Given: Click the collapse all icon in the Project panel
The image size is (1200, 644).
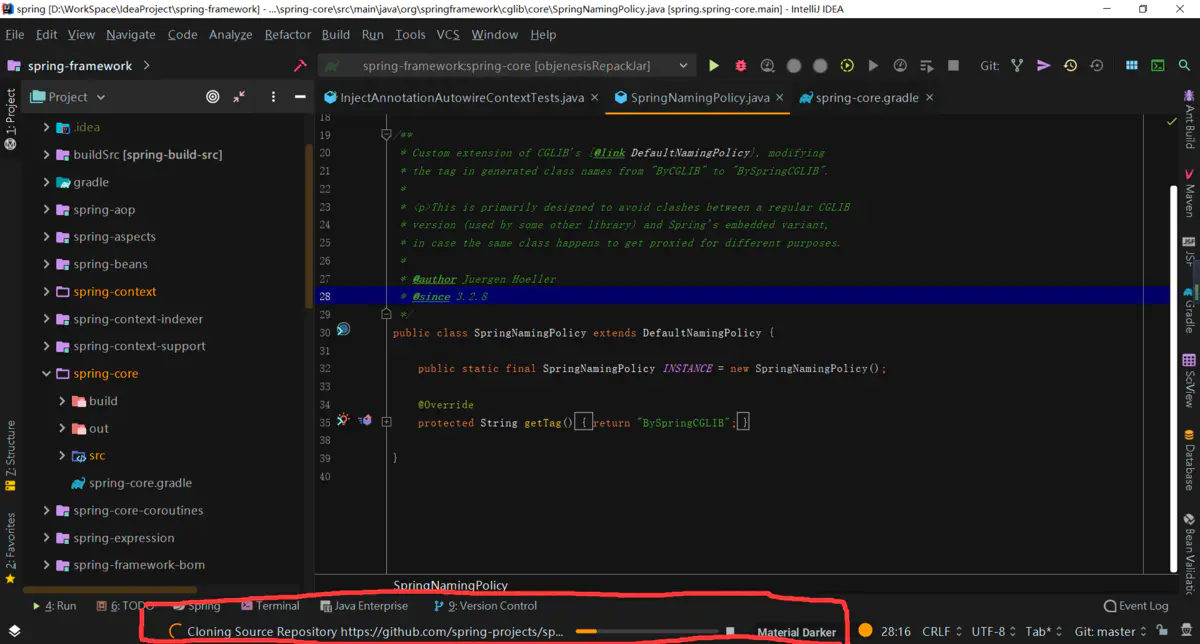Looking at the screenshot, I should 239,97.
